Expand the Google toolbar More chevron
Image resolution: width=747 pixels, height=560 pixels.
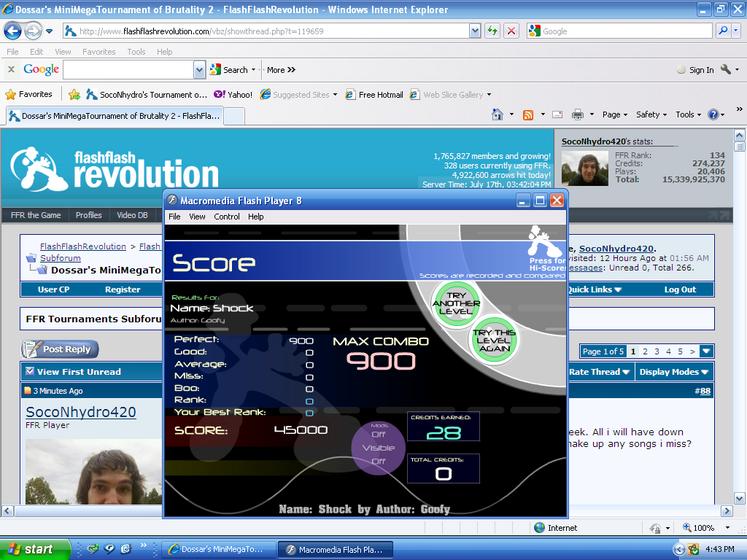[x=281, y=70]
